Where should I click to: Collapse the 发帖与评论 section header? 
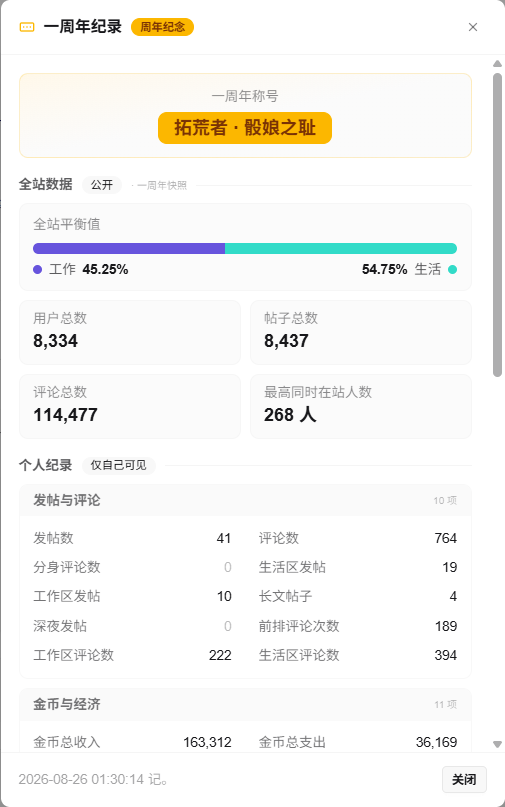tap(245, 500)
